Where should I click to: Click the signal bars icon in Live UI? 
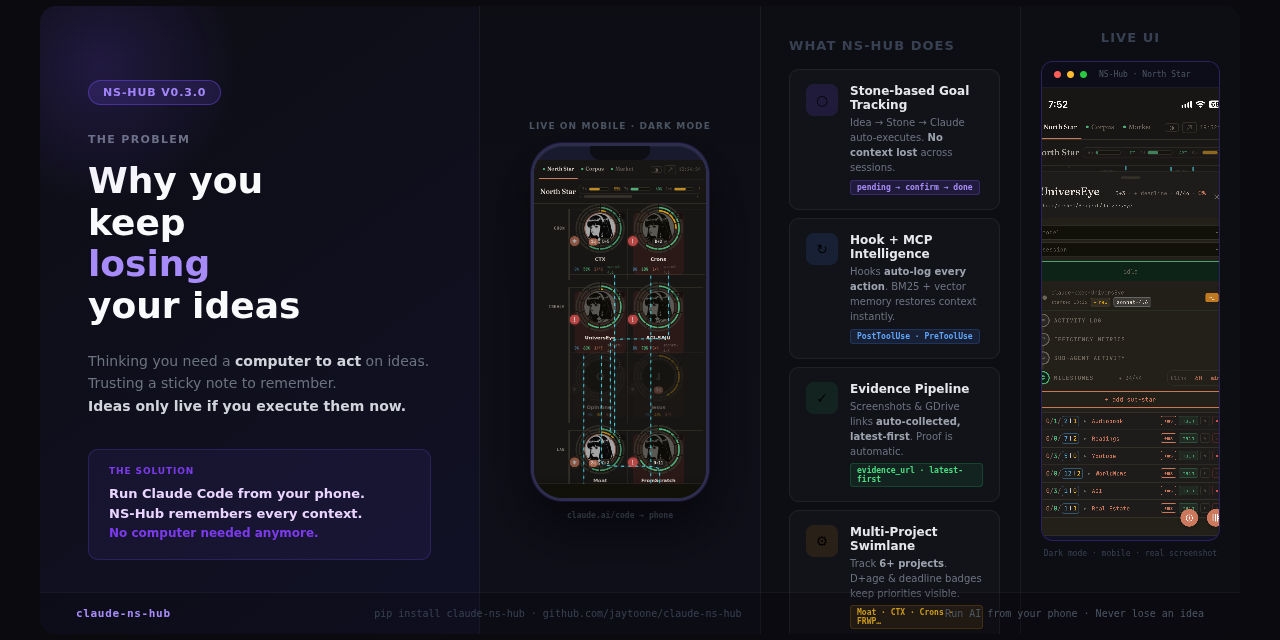(1187, 104)
